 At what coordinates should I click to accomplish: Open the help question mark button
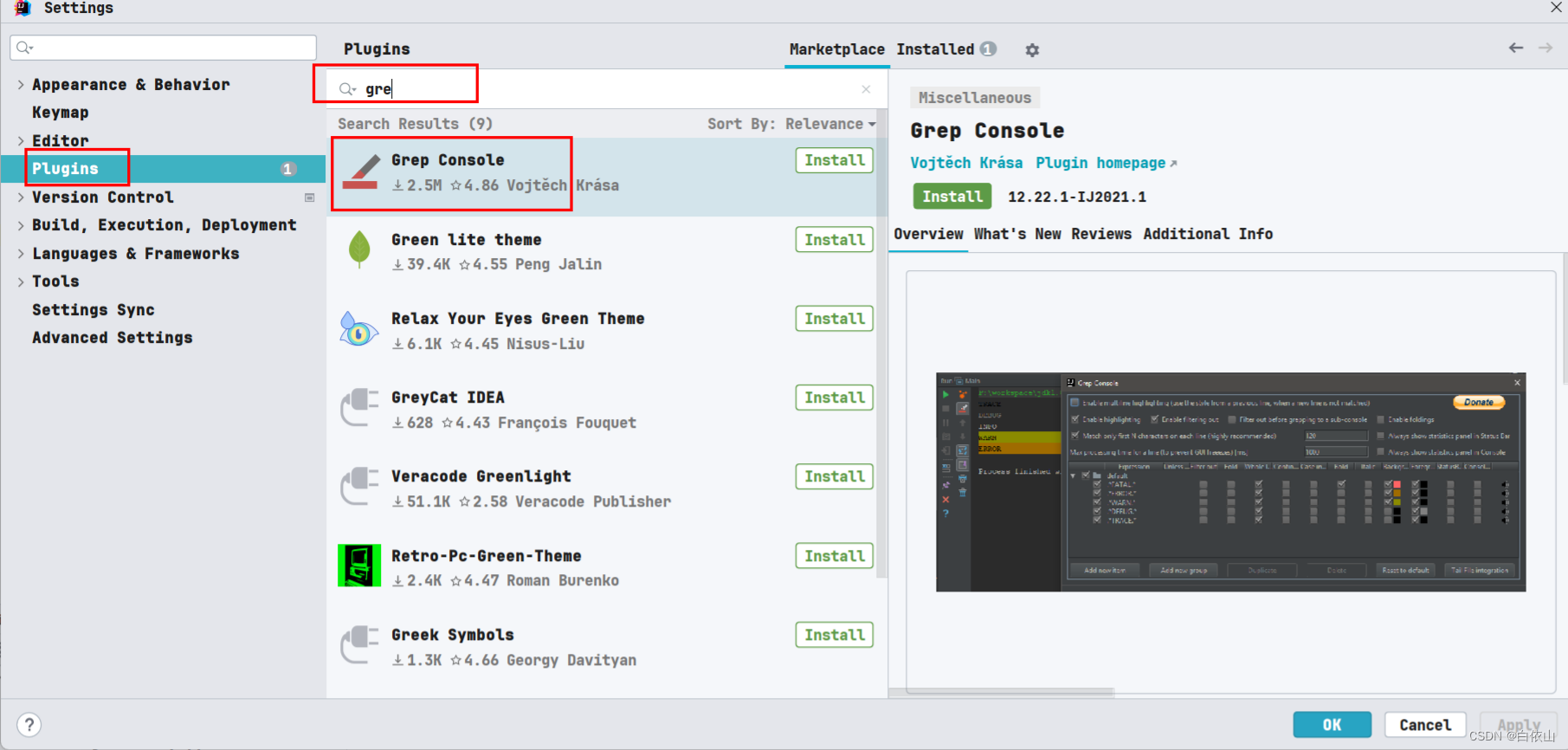(x=29, y=724)
